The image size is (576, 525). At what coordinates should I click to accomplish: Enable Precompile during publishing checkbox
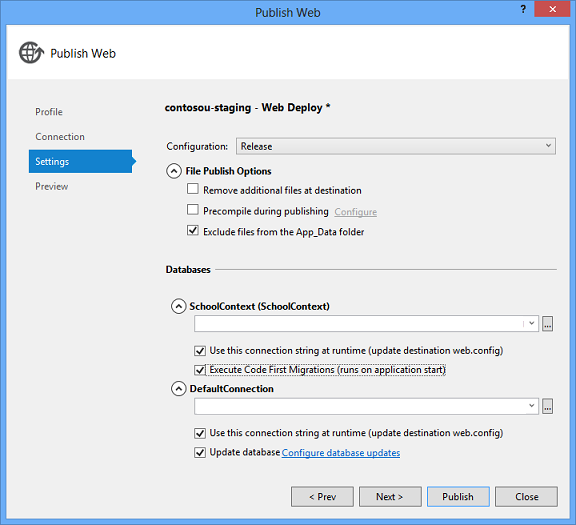click(193, 210)
